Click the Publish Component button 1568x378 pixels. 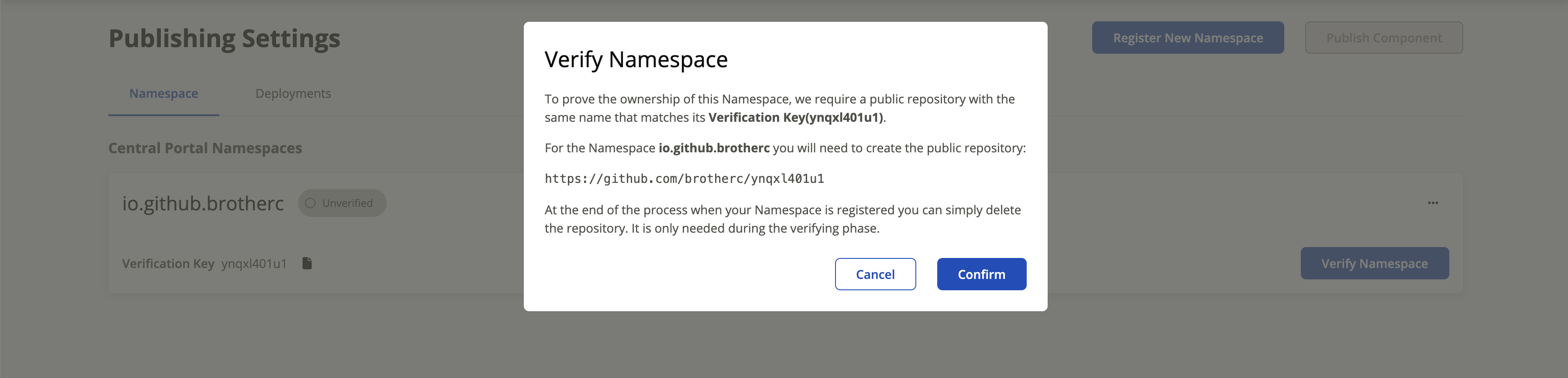click(1383, 38)
